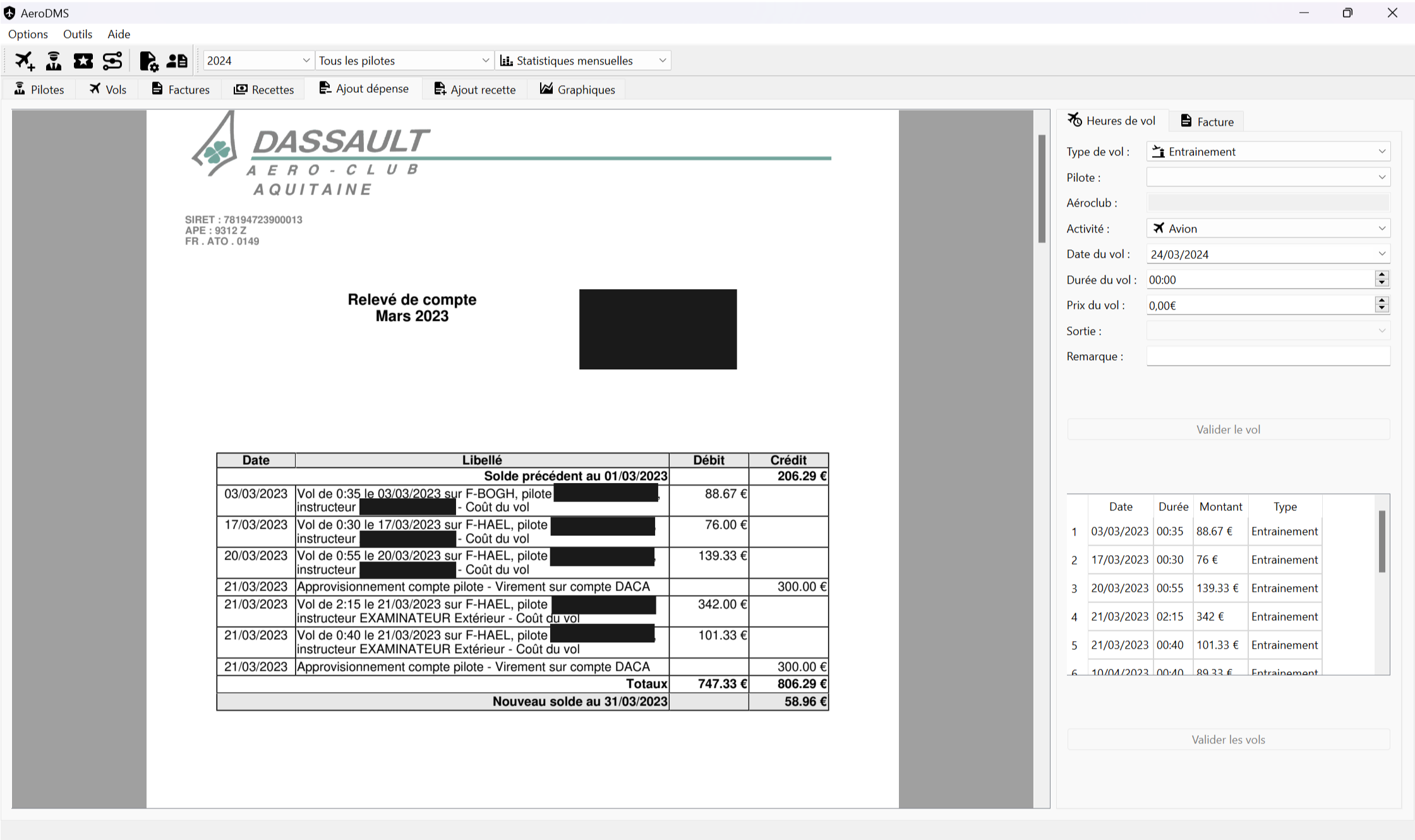Expand the Statistiques mensuelles dropdown
1415x840 pixels.
582,61
